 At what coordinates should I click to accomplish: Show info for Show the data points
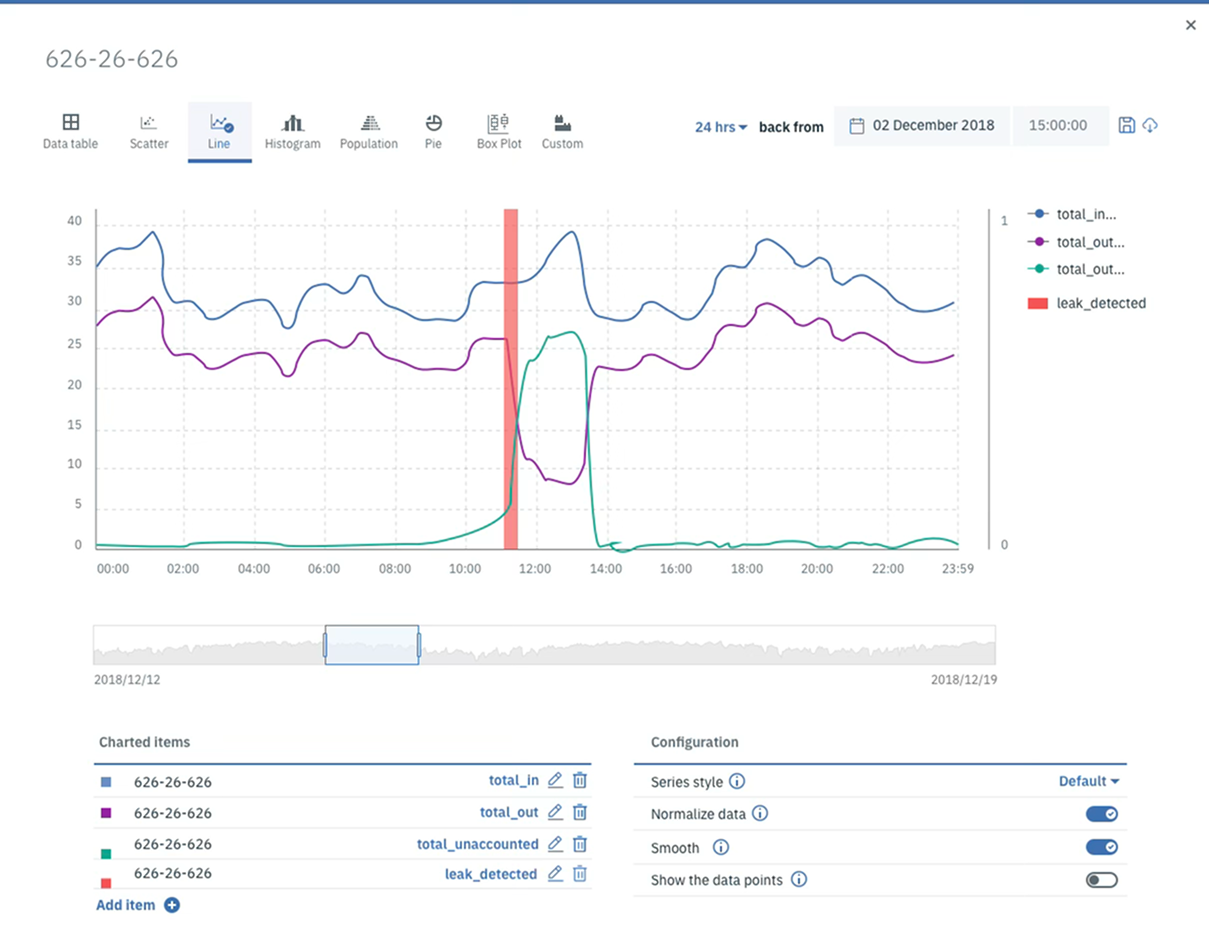tap(799, 880)
